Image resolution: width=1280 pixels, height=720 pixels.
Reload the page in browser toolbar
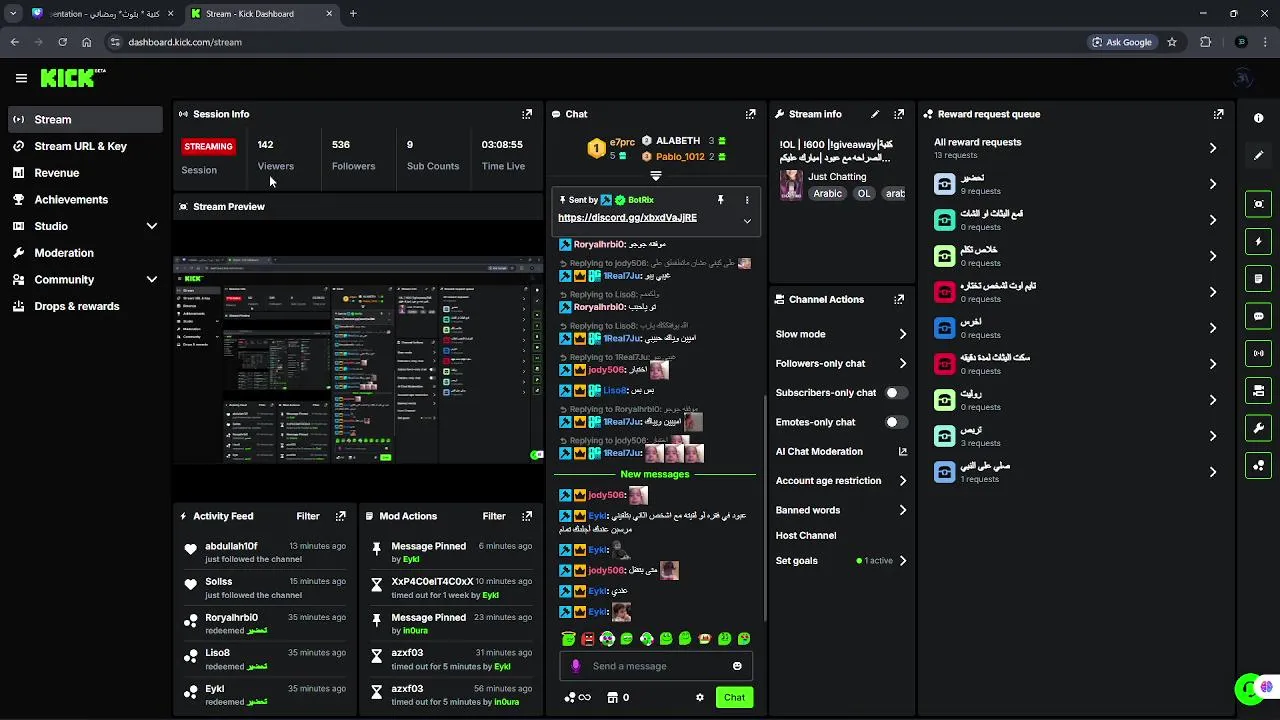(x=62, y=42)
